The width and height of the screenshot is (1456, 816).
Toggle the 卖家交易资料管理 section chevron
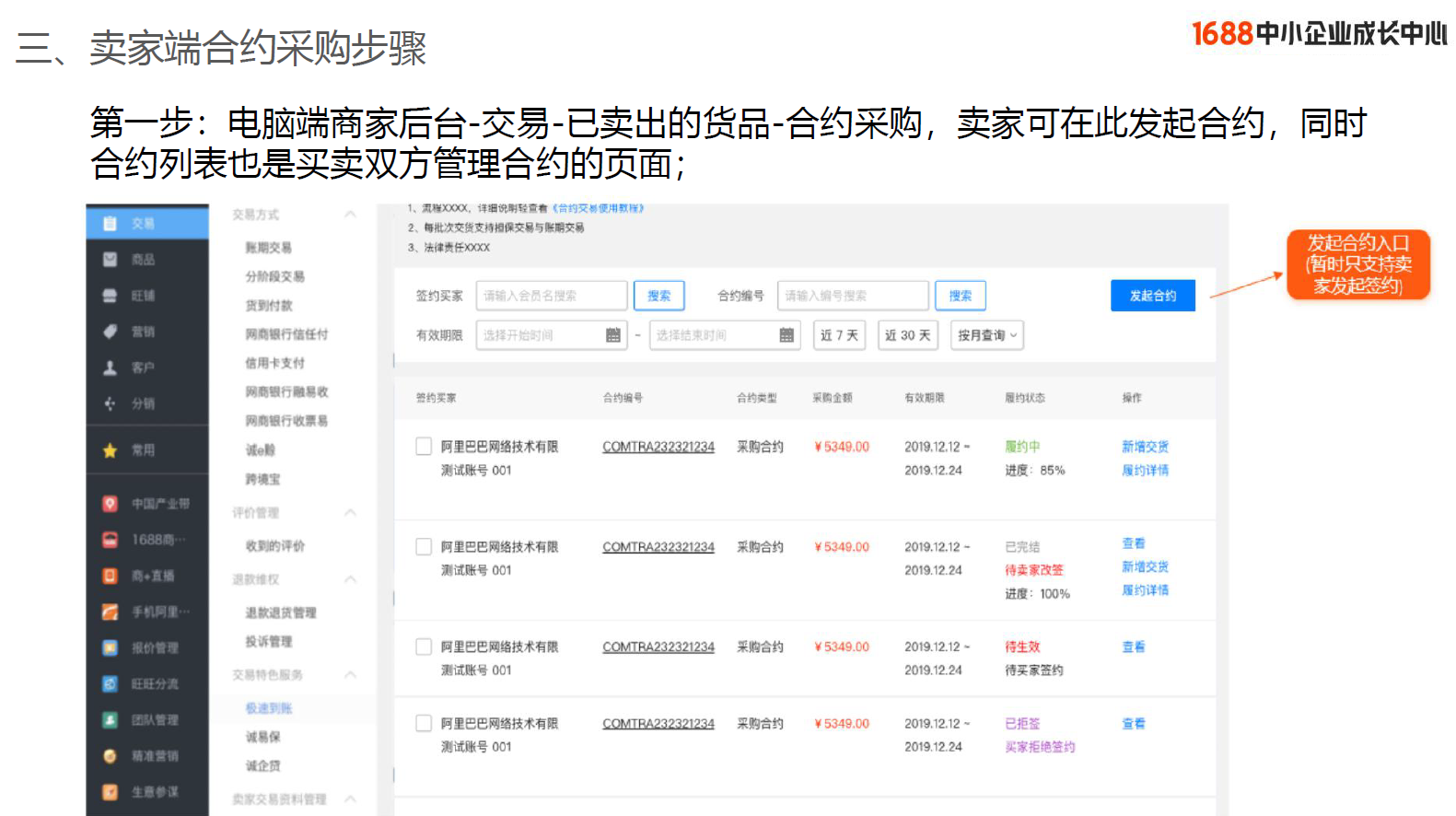click(x=351, y=799)
